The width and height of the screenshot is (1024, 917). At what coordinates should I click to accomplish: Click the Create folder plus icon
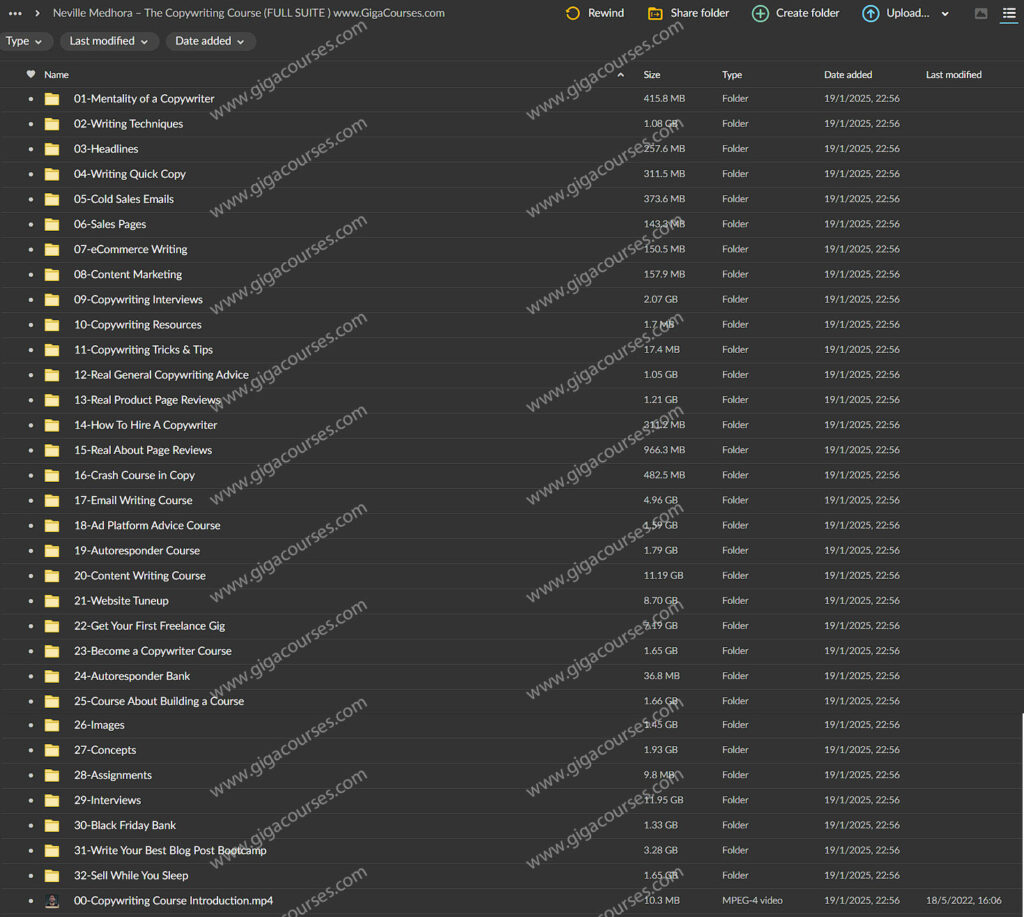click(760, 13)
